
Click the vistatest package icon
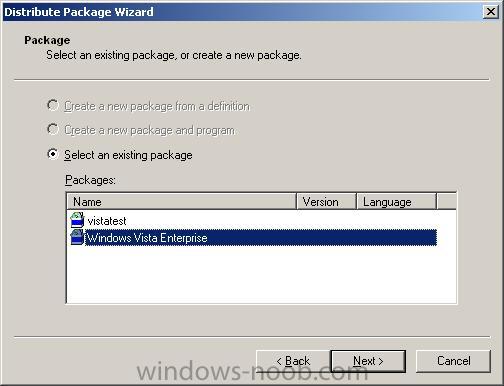point(77,220)
